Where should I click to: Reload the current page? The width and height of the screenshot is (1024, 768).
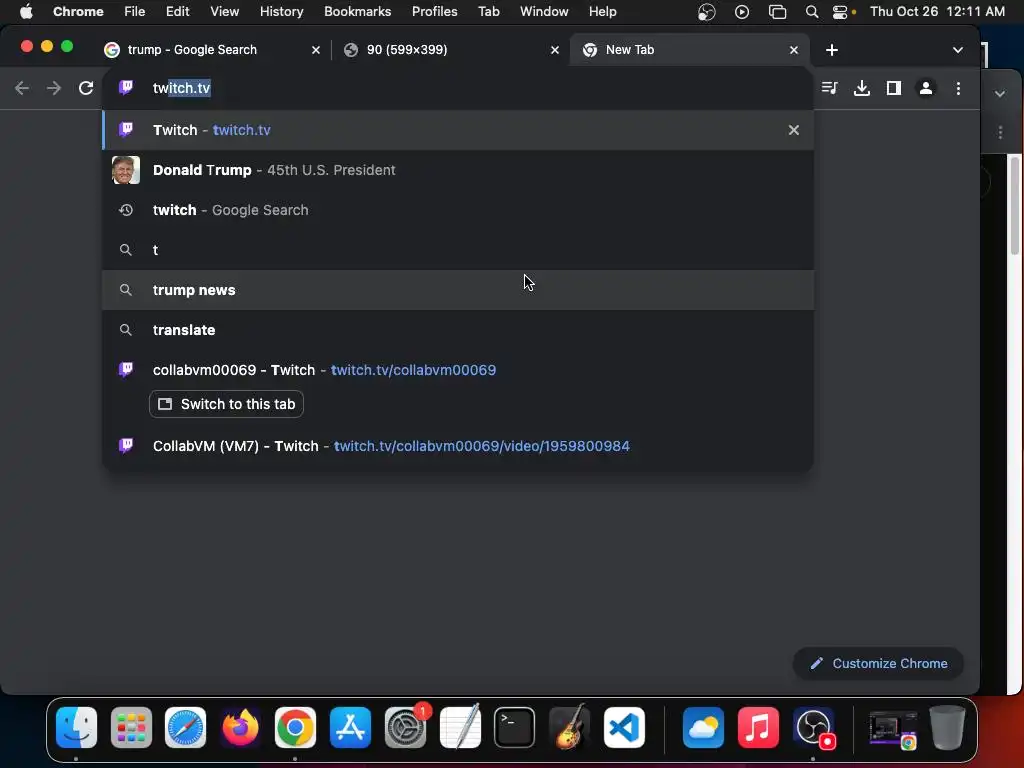coord(86,88)
